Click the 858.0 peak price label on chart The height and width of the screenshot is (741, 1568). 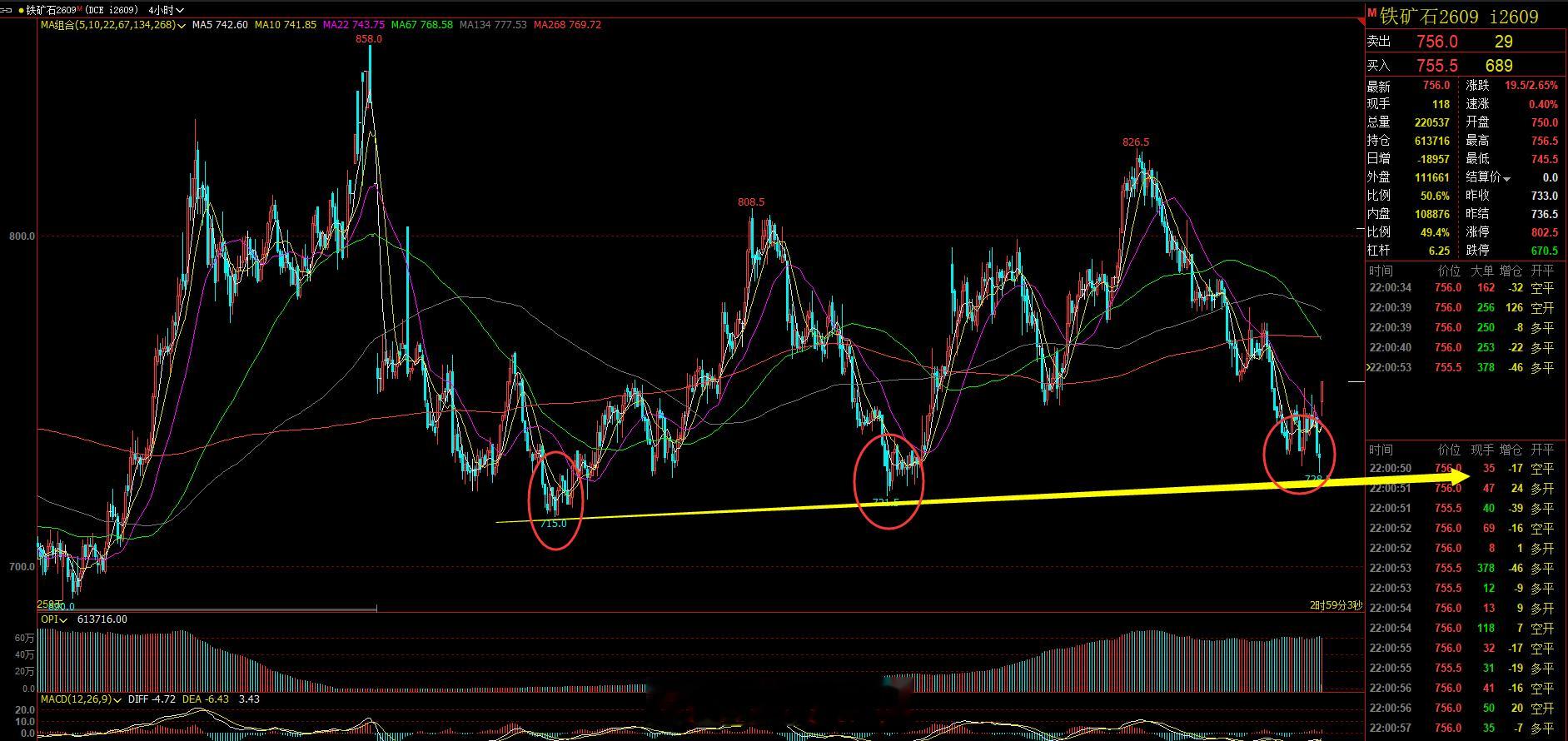click(x=368, y=39)
